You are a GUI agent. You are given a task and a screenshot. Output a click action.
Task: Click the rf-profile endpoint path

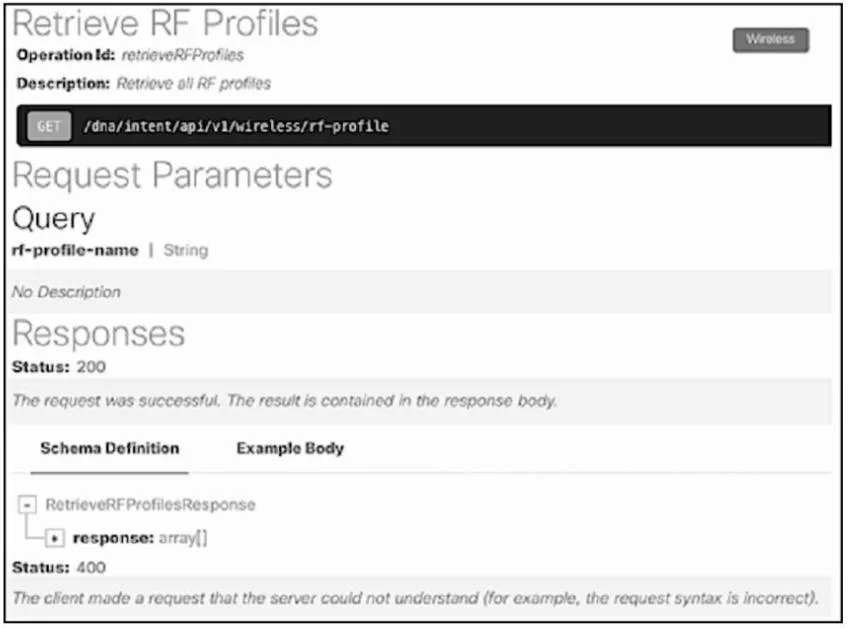pos(236,126)
